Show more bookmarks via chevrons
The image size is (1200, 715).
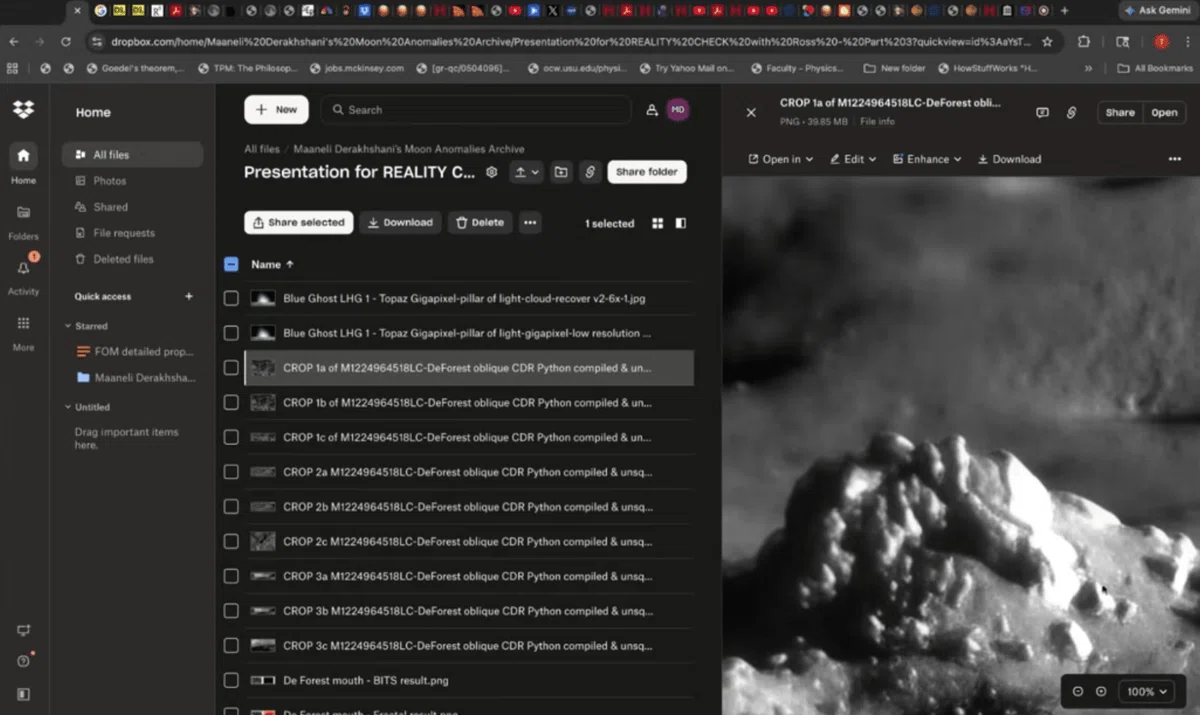pyautogui.click(x=1088, y=68)
